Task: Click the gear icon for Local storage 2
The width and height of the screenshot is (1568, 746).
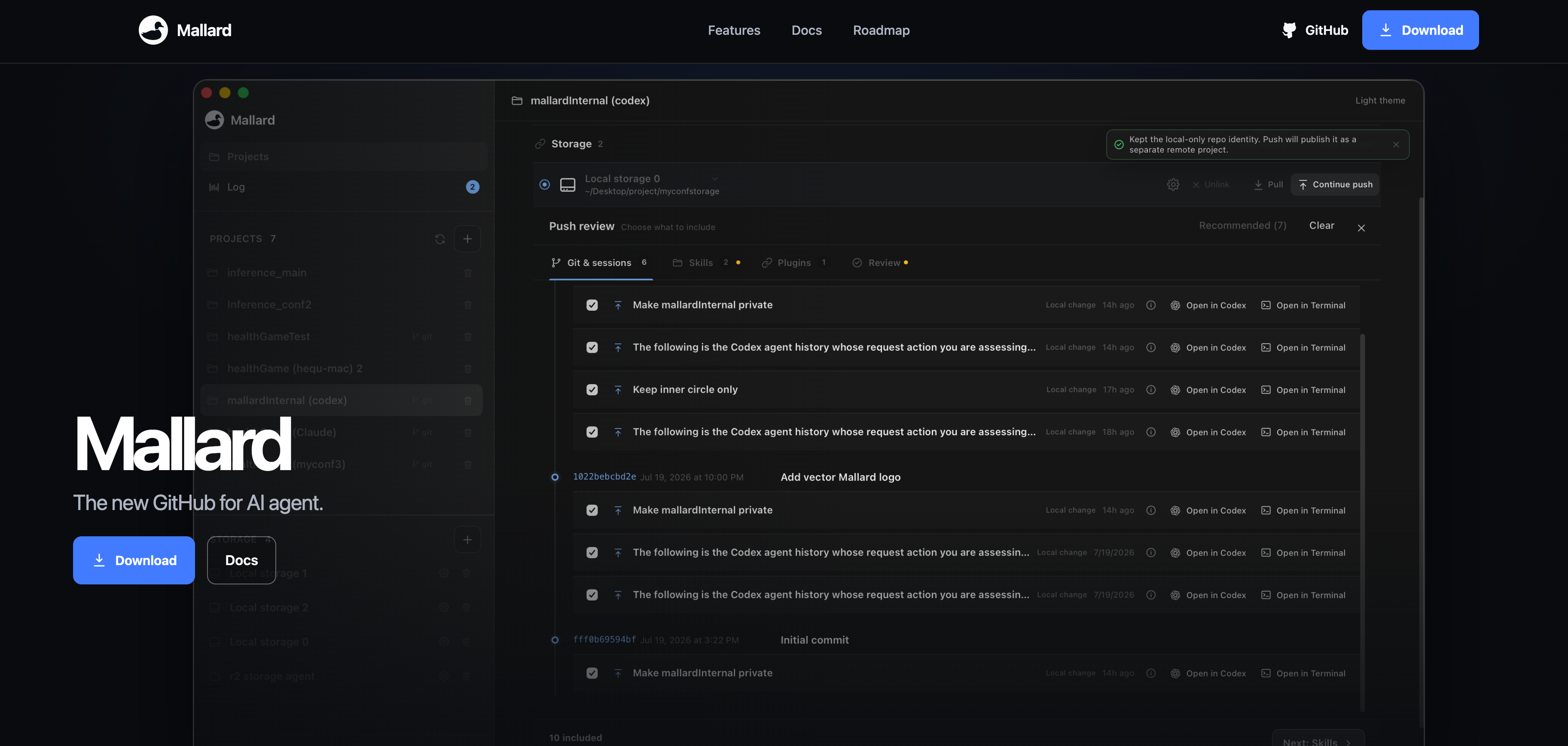Action: click(x=444, y=607)
